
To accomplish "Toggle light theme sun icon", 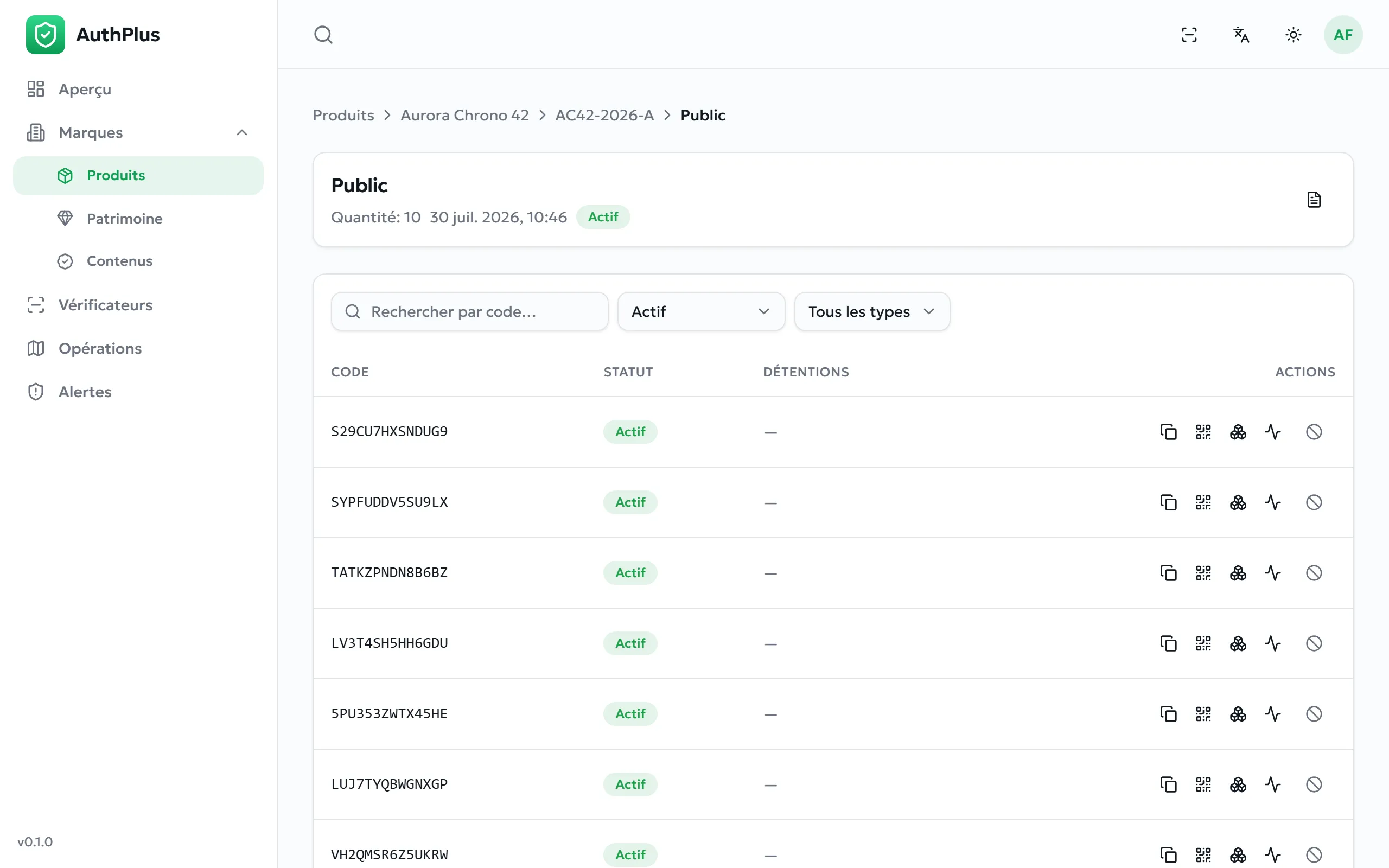I will [x=1293, y=34].
